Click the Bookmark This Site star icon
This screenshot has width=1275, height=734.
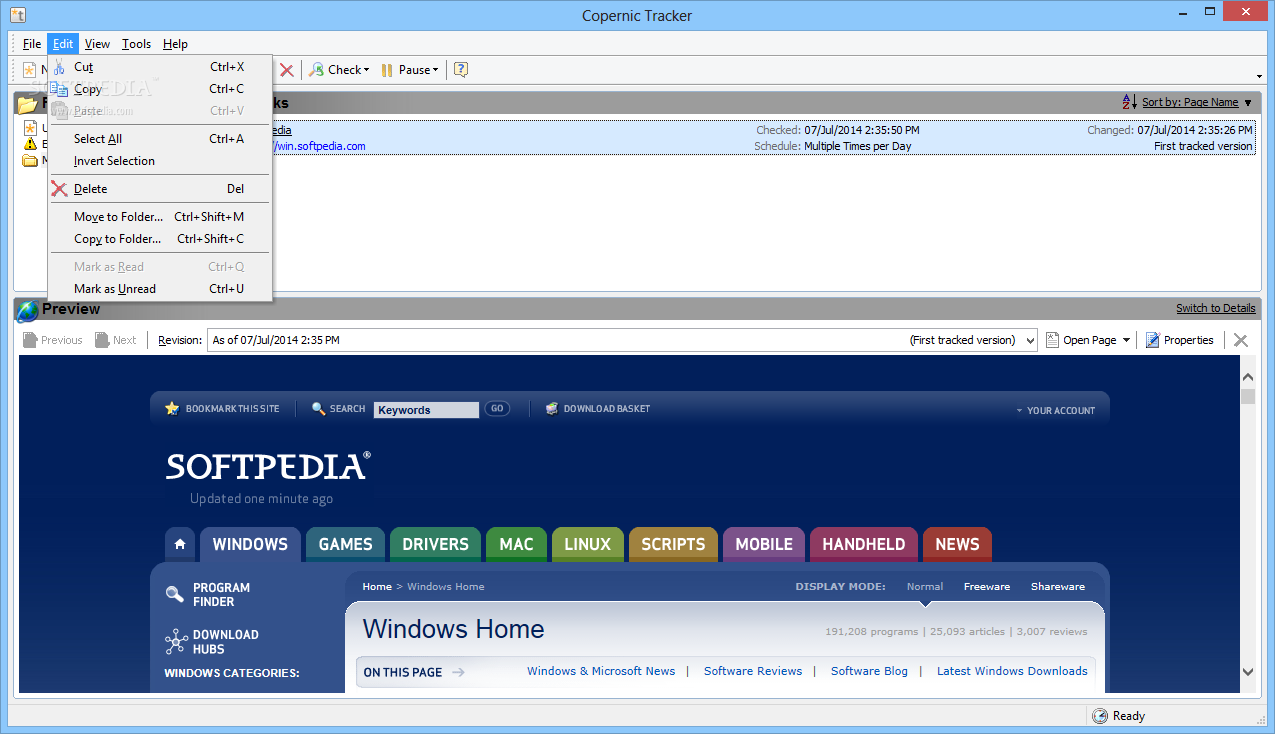[172, 409]
